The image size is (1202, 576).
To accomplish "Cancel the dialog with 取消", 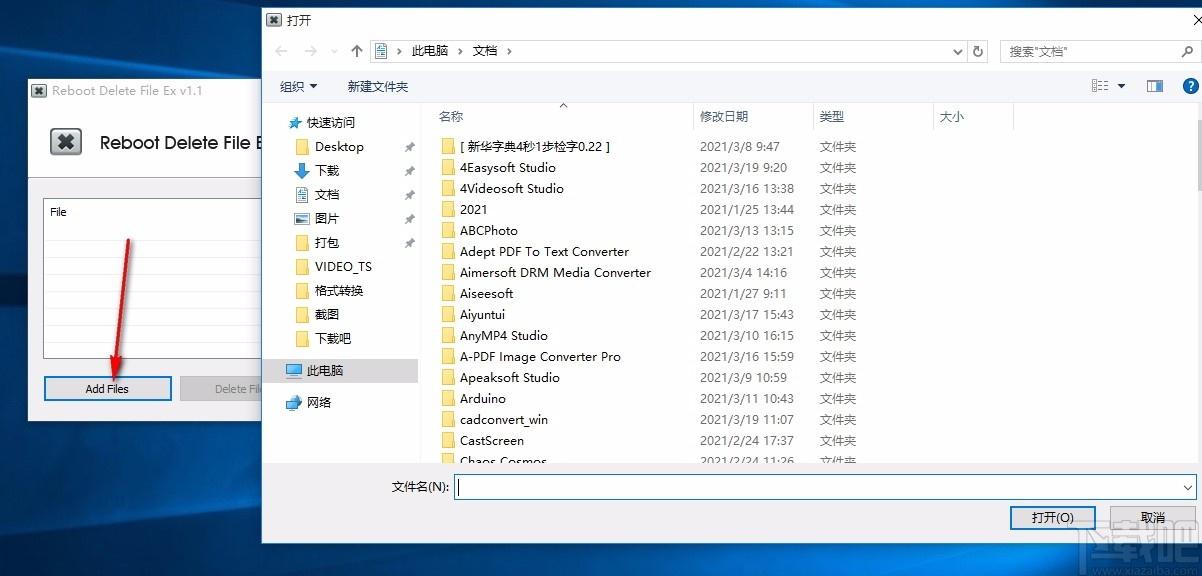I will (1153, 517).
